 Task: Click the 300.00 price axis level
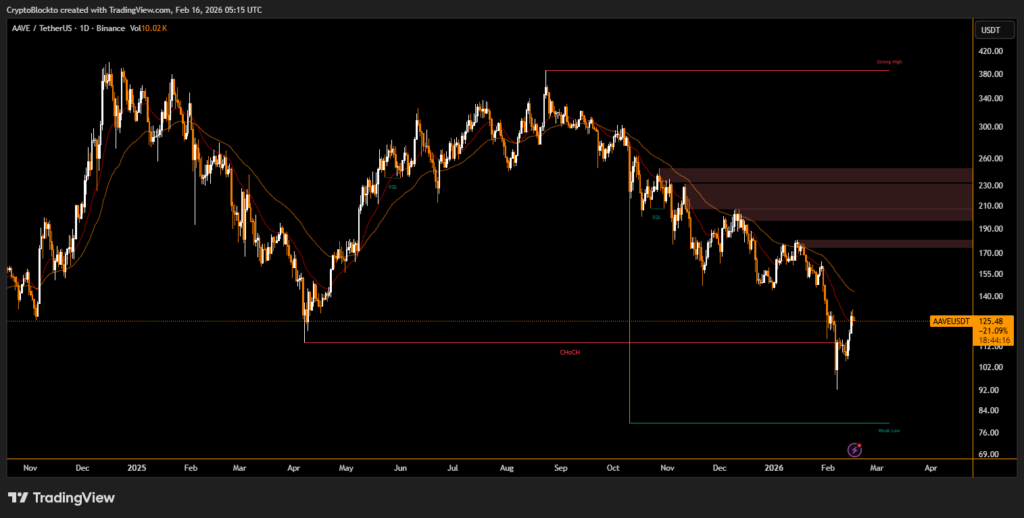tap(990, 127)
